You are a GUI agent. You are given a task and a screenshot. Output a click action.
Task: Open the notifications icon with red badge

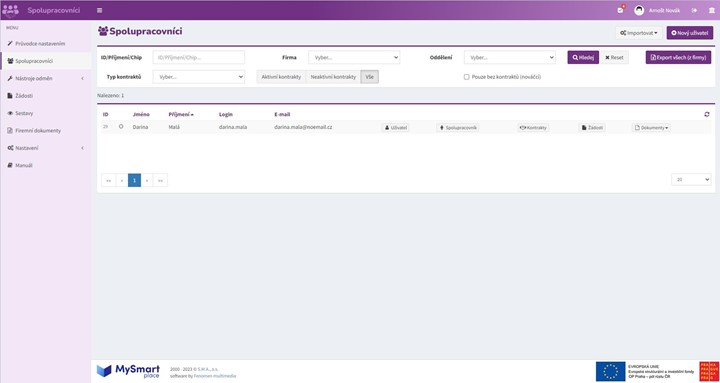[621, 10]
